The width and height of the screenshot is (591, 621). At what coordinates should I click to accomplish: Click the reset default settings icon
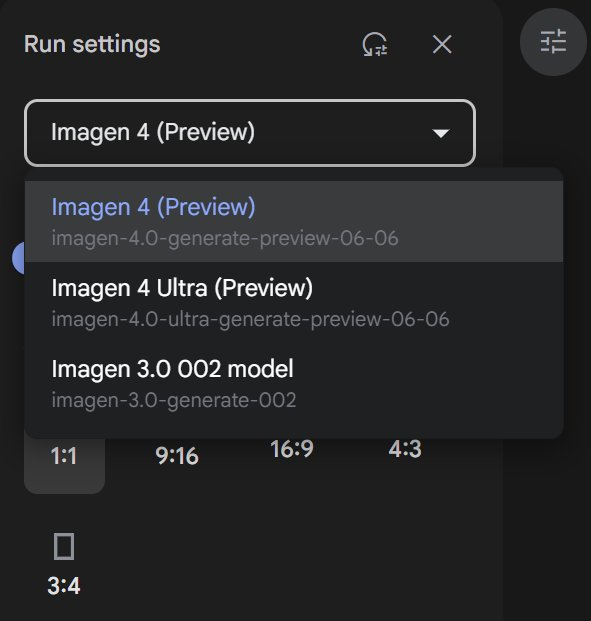[x=375, y=44]
